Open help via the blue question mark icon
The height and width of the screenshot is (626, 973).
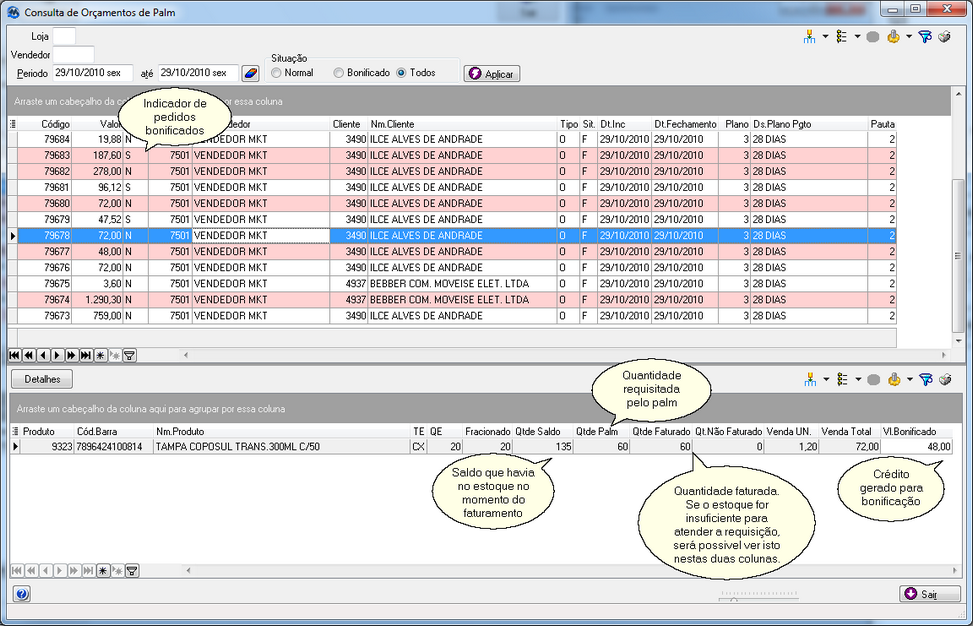(x=22, y=594)
